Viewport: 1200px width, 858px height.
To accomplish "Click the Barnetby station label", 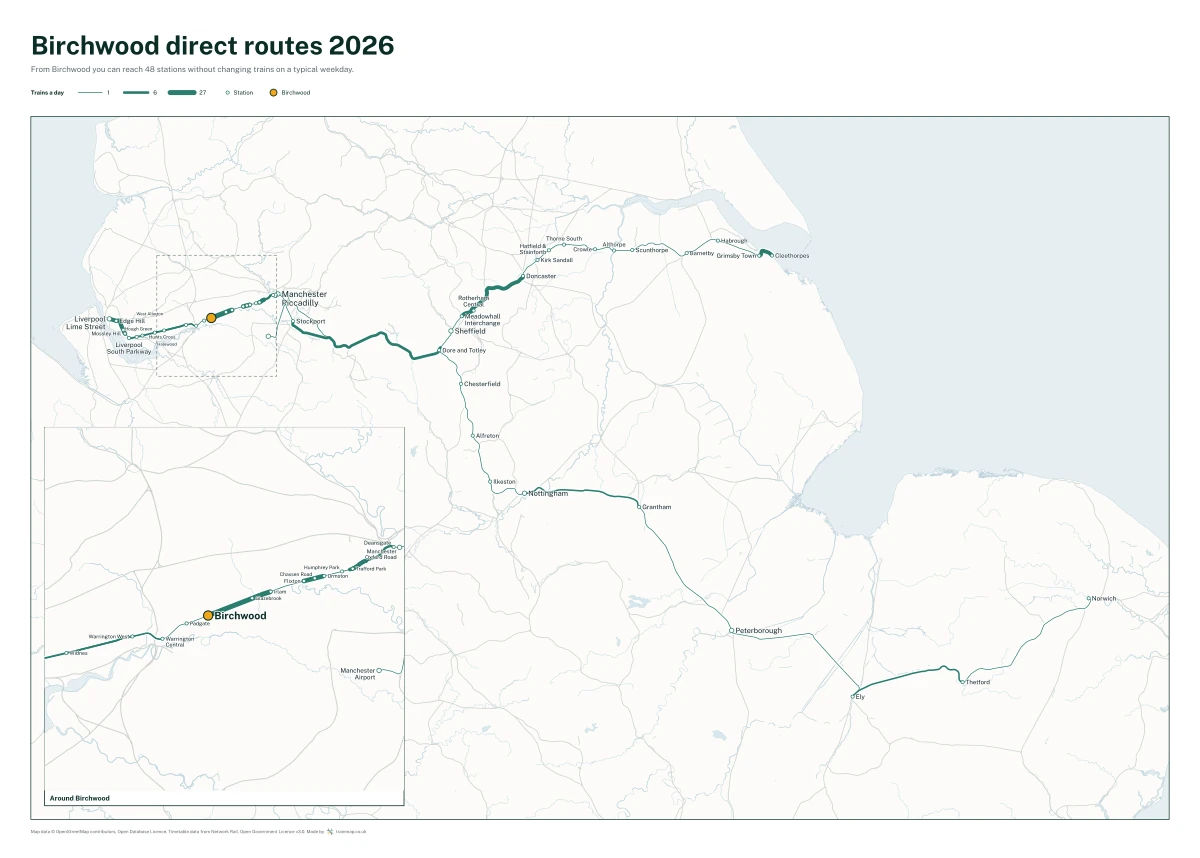I will [x=702, y=254].
